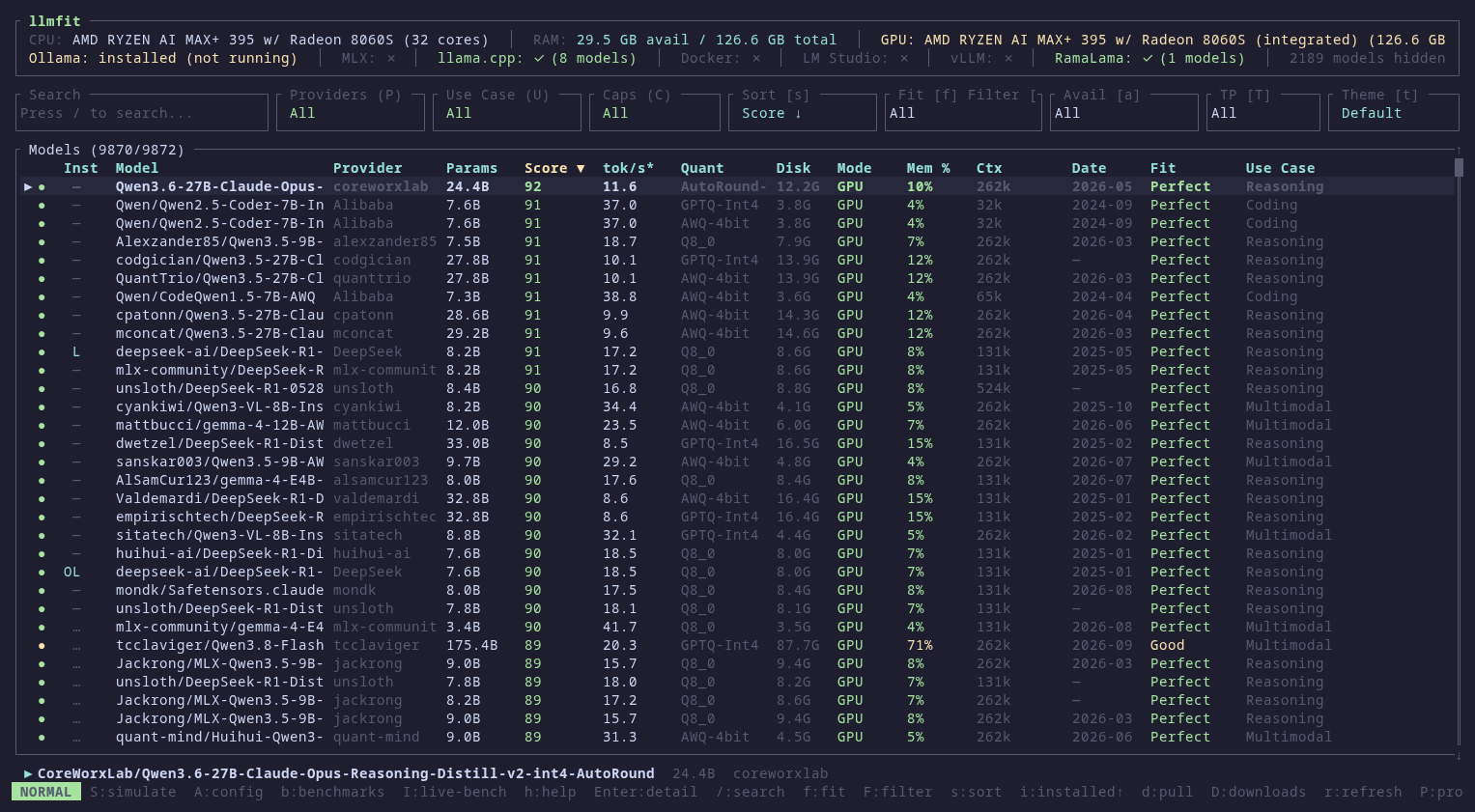Click the d:pull shortcut hint
This screenshot has width=1475, height=812.
(x=1168, y=792)
